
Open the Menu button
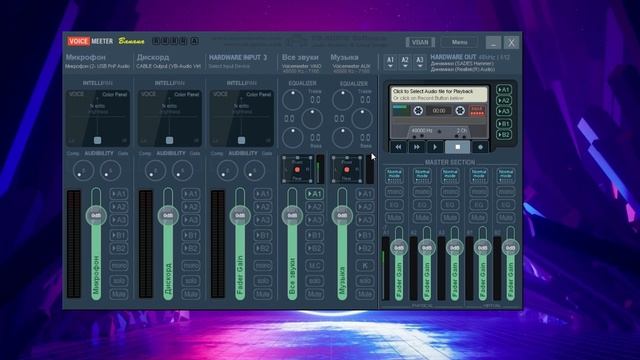tap(460, 42)
